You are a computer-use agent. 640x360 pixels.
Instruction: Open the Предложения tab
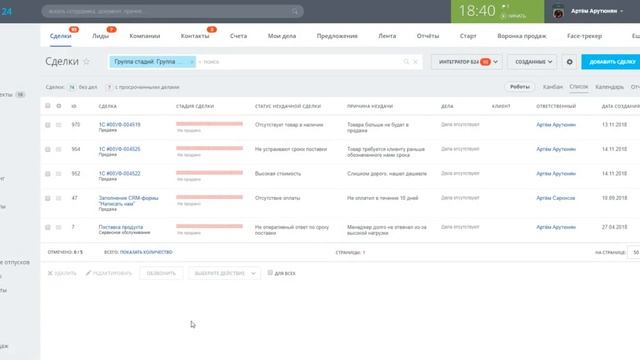coord(337,36)
